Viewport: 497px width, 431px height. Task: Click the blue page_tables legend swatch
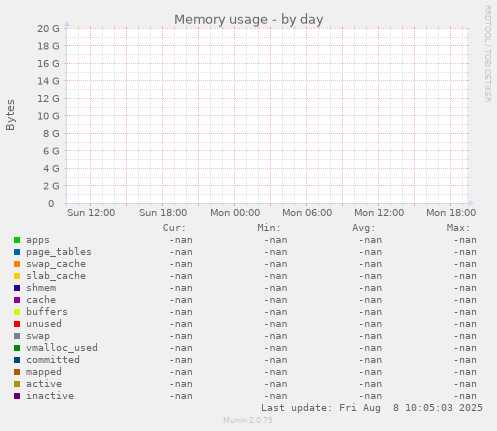tap(17, 252)
